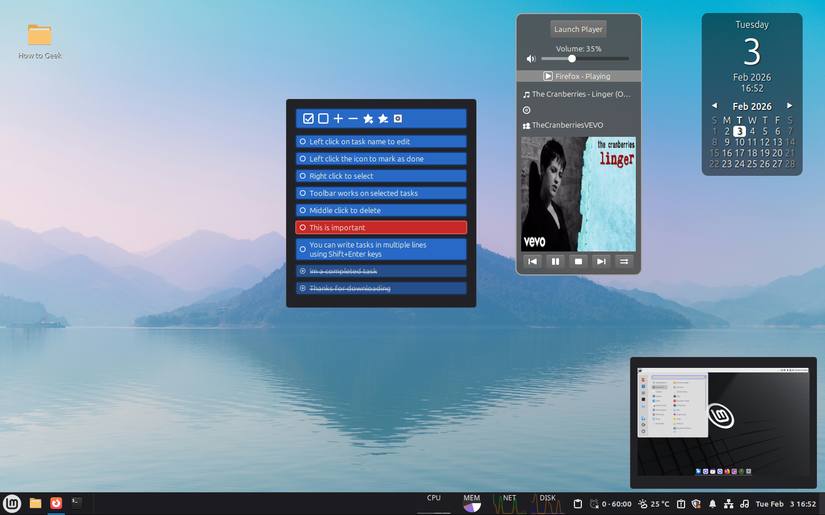Image resolution: width=825 pixels, height=515 pixels.
Task: Uncheck the 'Thanks for downloading' completed circle
Action: pyautogui.click(x=303, y=288)
